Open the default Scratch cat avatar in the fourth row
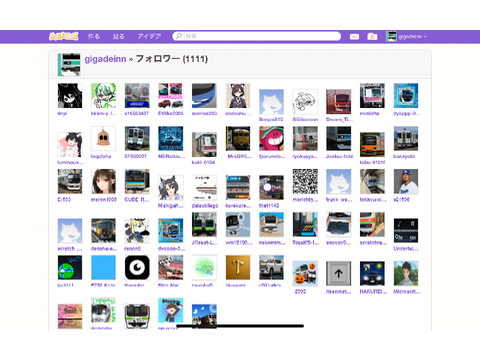The width and height of the screenshot is (480, 360). point(70,231)
